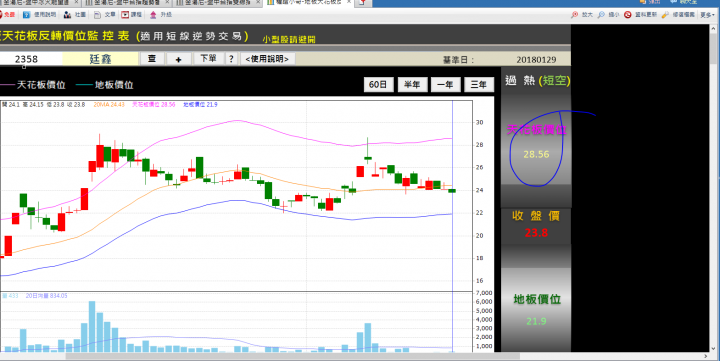The image size is (720, 361).
Task: Click the 20MA 24.43 chart label
Action: pyautogui.click(x=109, y=105)
